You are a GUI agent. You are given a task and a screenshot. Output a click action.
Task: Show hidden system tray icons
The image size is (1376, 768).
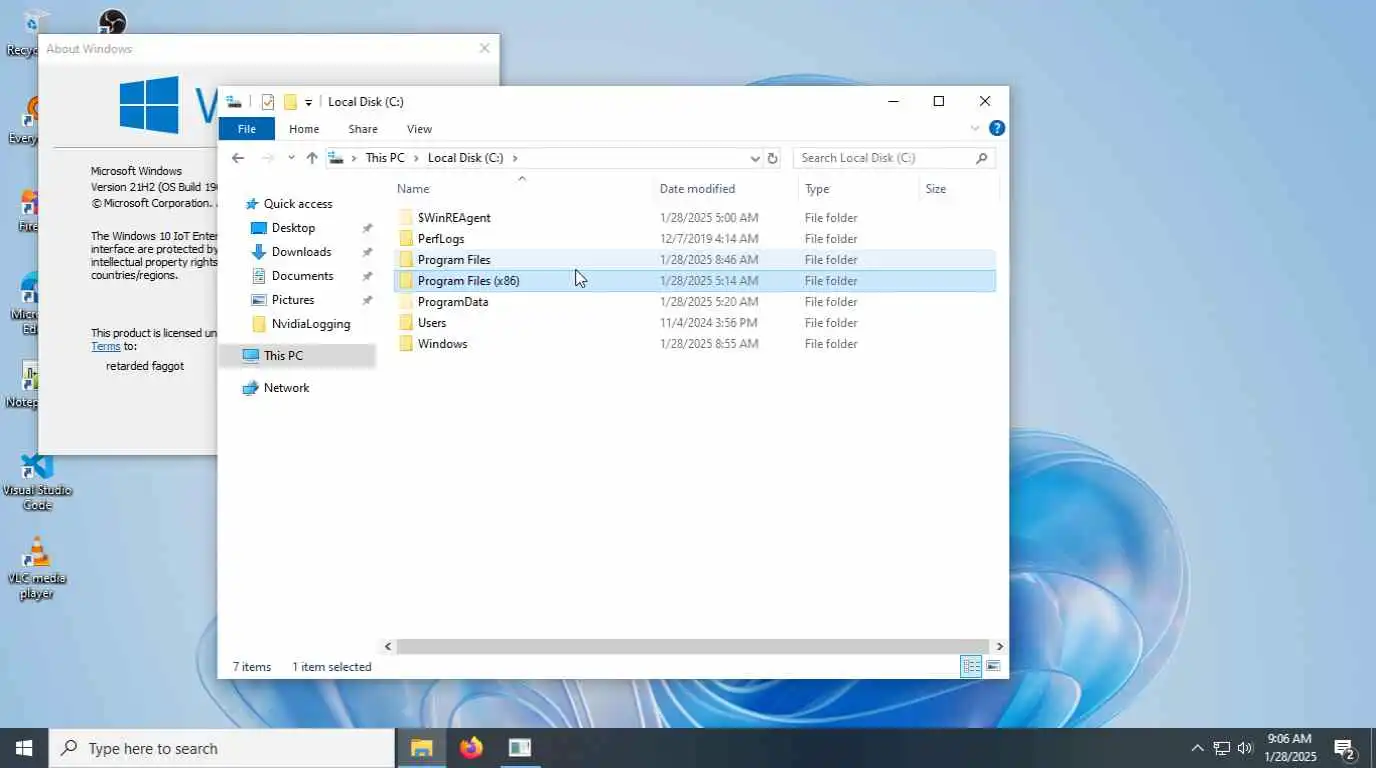click(x=1197, y=748)
